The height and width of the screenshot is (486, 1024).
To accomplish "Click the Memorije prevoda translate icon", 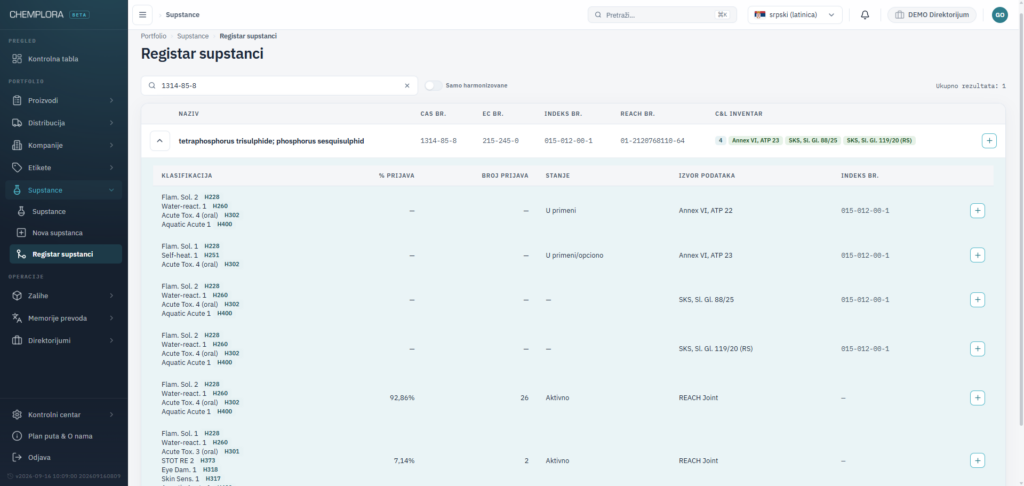I will 17,318.
